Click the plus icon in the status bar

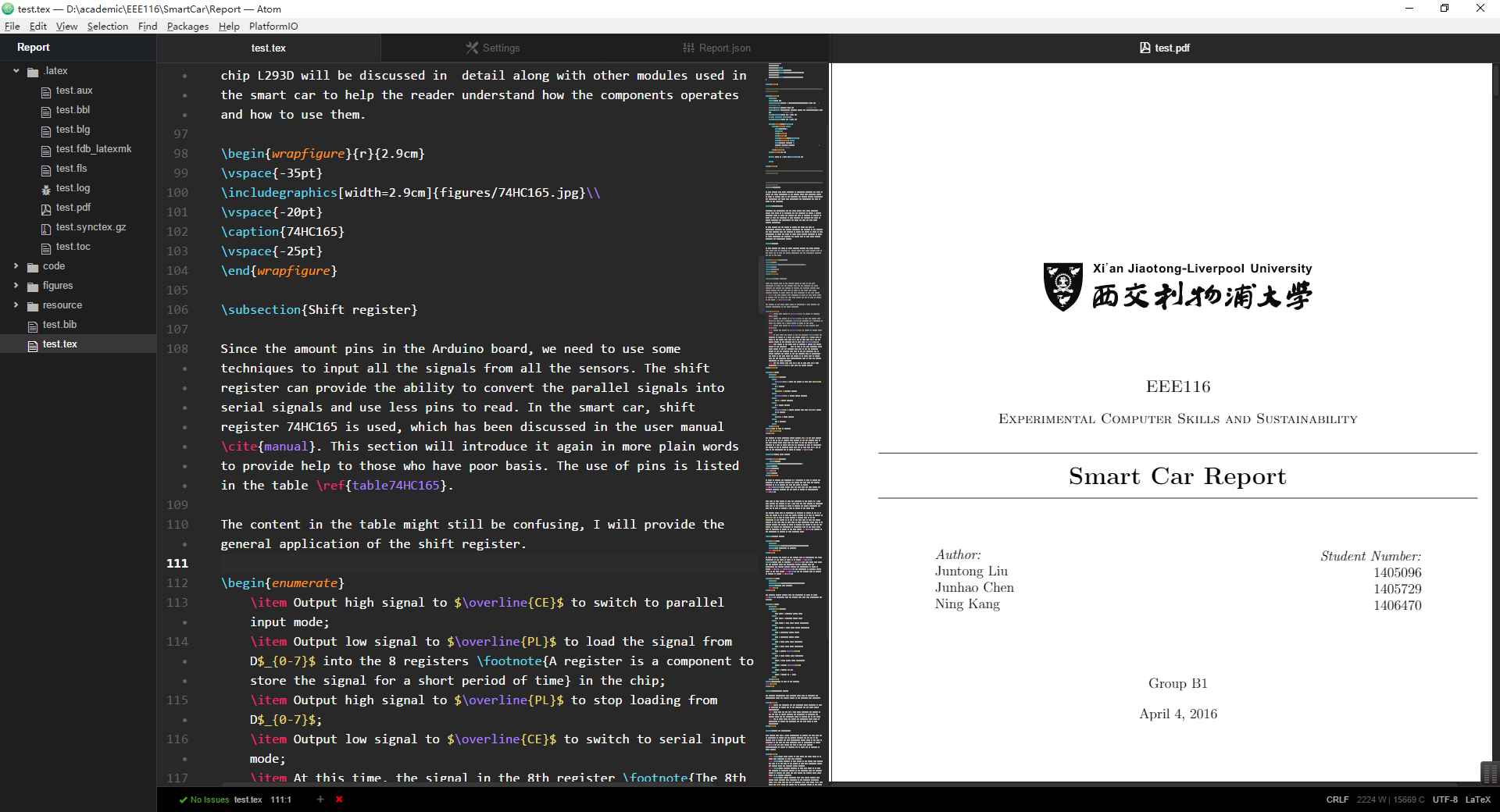(320, 800)
